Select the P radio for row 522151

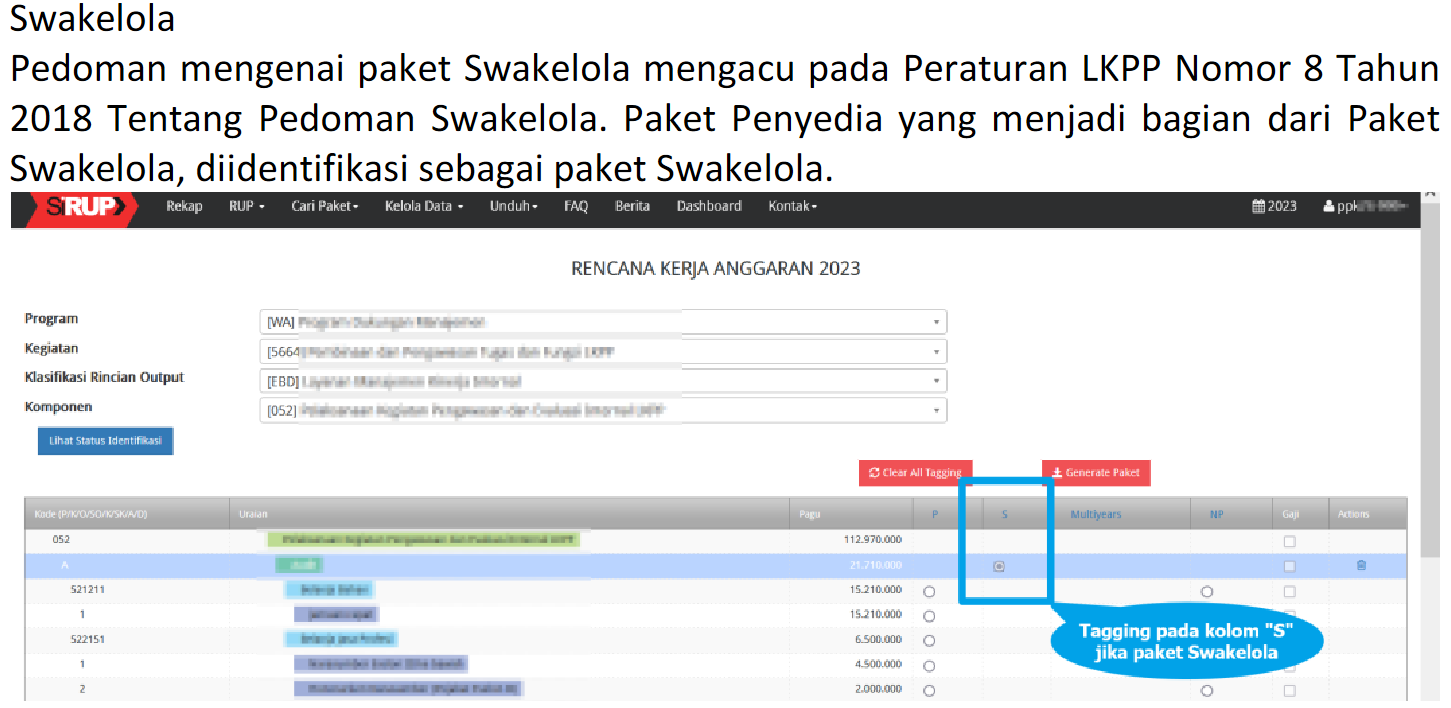pos(929,640)
